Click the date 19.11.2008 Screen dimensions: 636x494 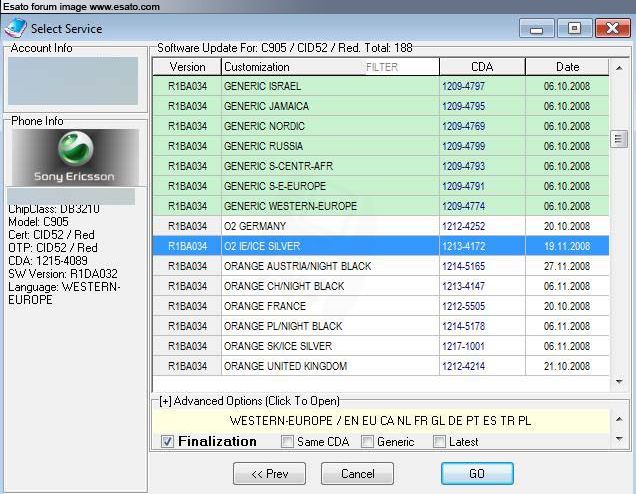pos(567,246)
